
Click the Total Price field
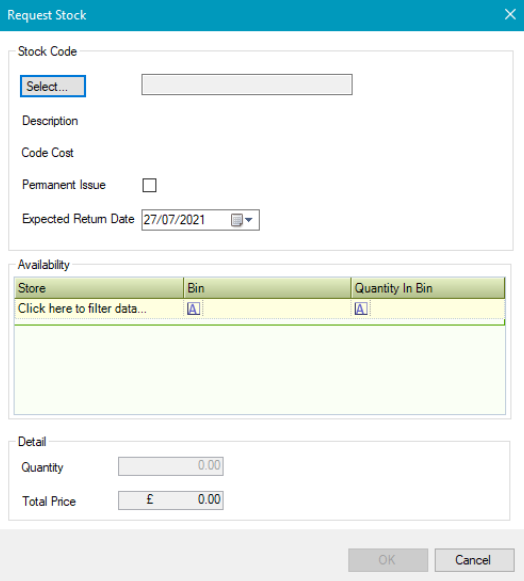tap(171, 500)
